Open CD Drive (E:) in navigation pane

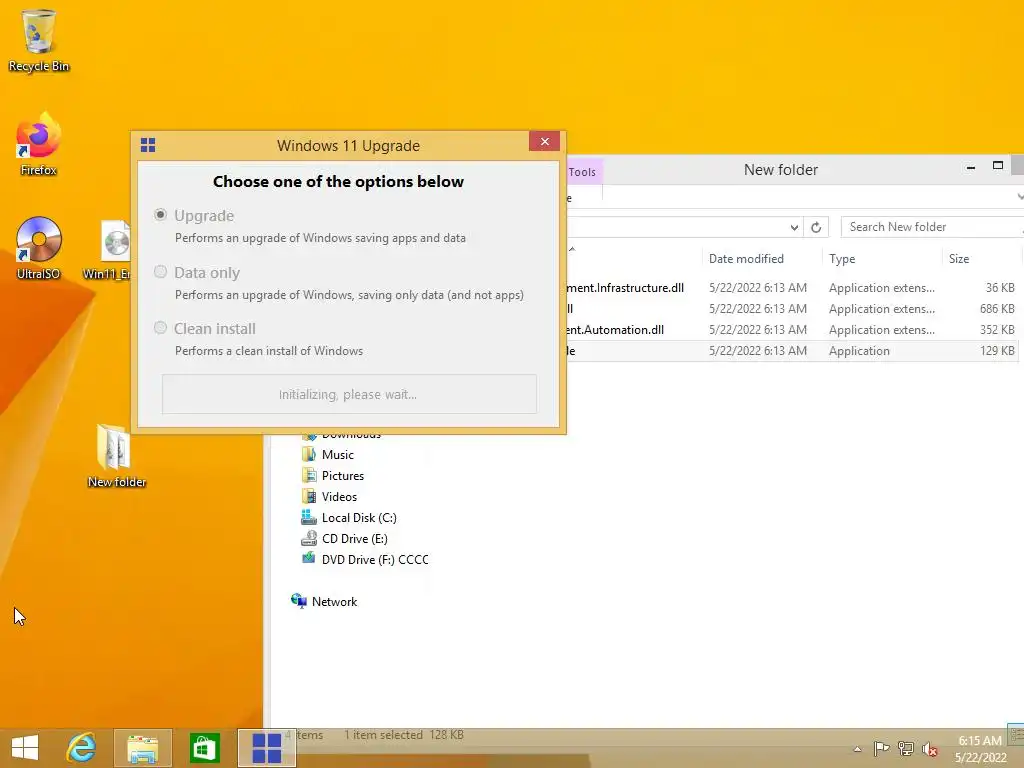tap(355, 538)
